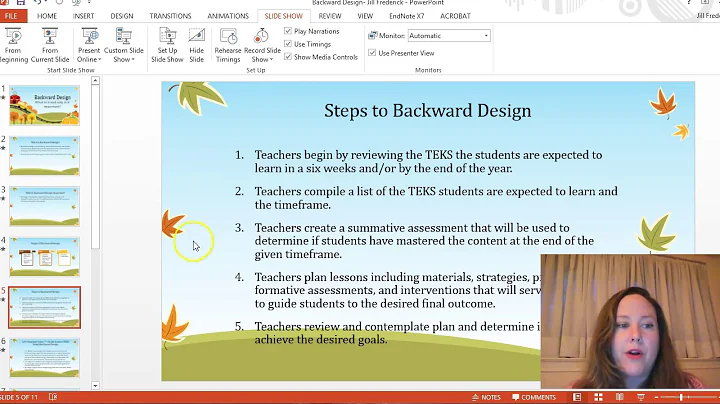Open the Present Online button
This screenshot has width=720, height=404.
pos(89,45)
